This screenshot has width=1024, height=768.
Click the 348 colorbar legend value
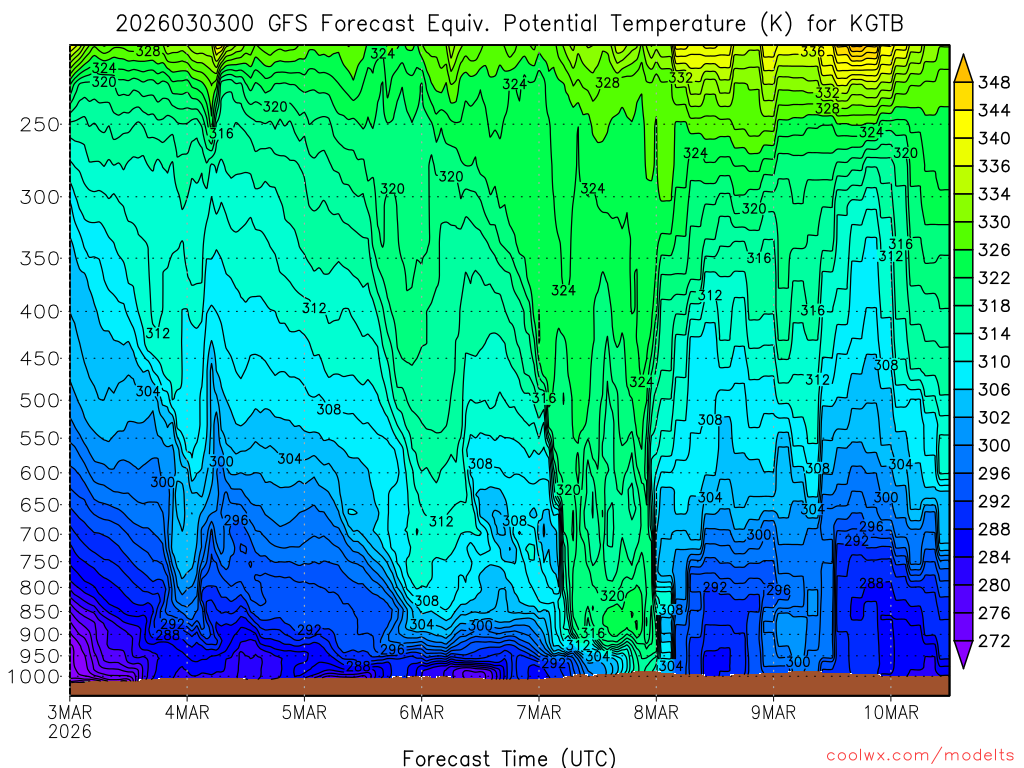click(x=994, y=82)
